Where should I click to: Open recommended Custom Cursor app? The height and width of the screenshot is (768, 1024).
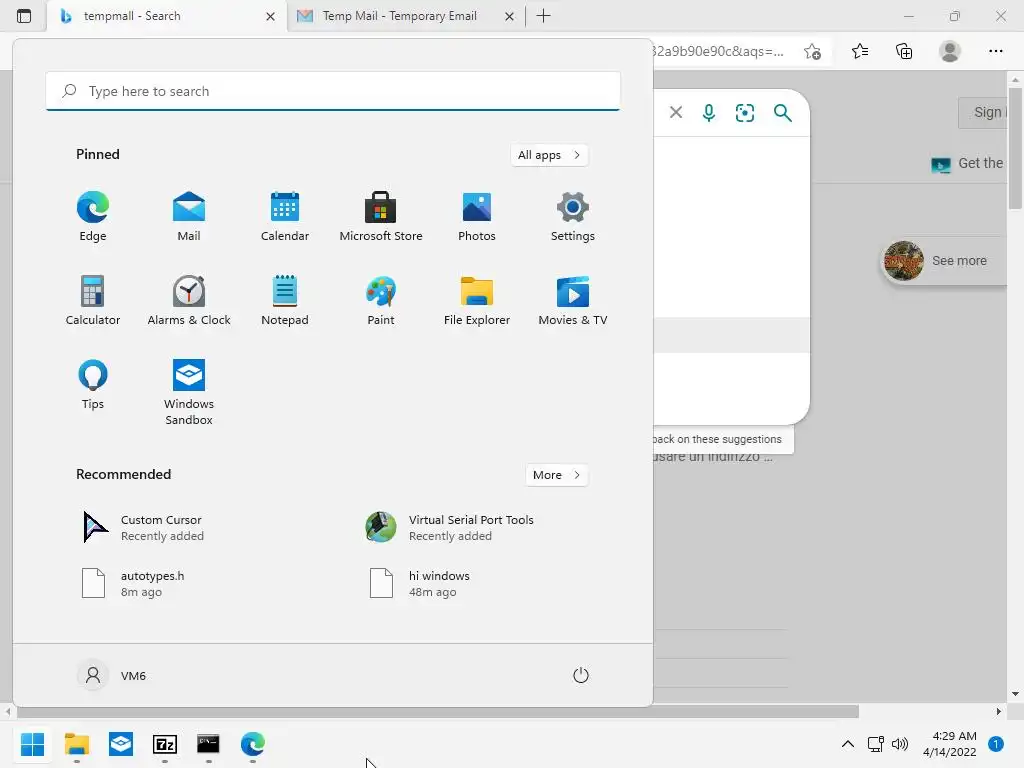pyautogui.click(x=144, y=528)
